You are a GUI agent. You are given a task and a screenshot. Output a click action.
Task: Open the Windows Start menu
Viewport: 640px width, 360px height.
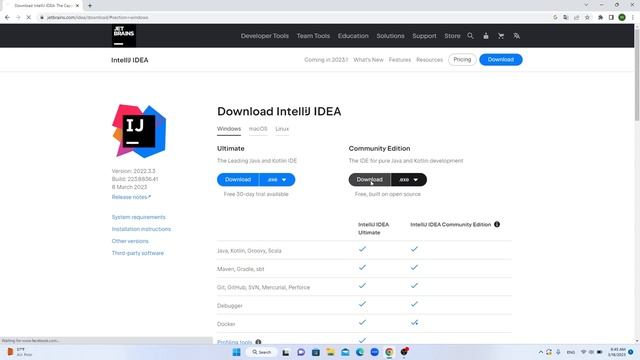[x=236, y=352]
